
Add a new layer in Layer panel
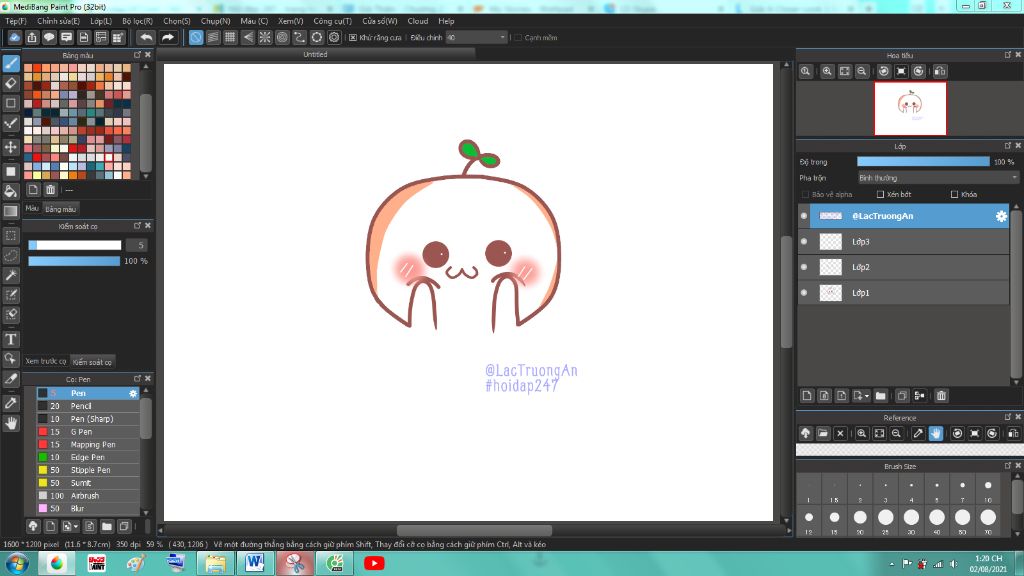coord(807,396)
